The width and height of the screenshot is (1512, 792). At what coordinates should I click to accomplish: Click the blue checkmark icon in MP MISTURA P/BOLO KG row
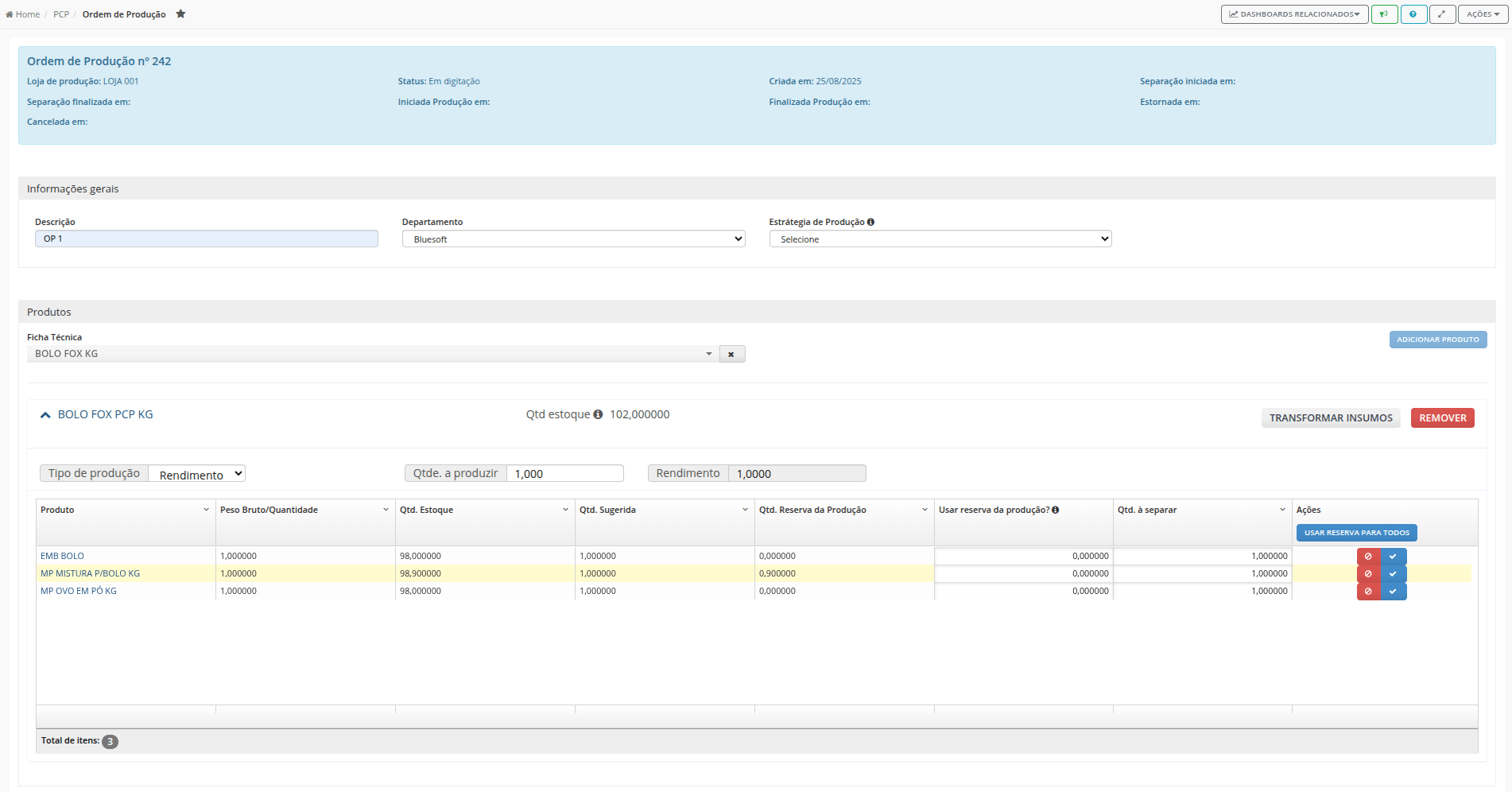(x=1394, y=574)
